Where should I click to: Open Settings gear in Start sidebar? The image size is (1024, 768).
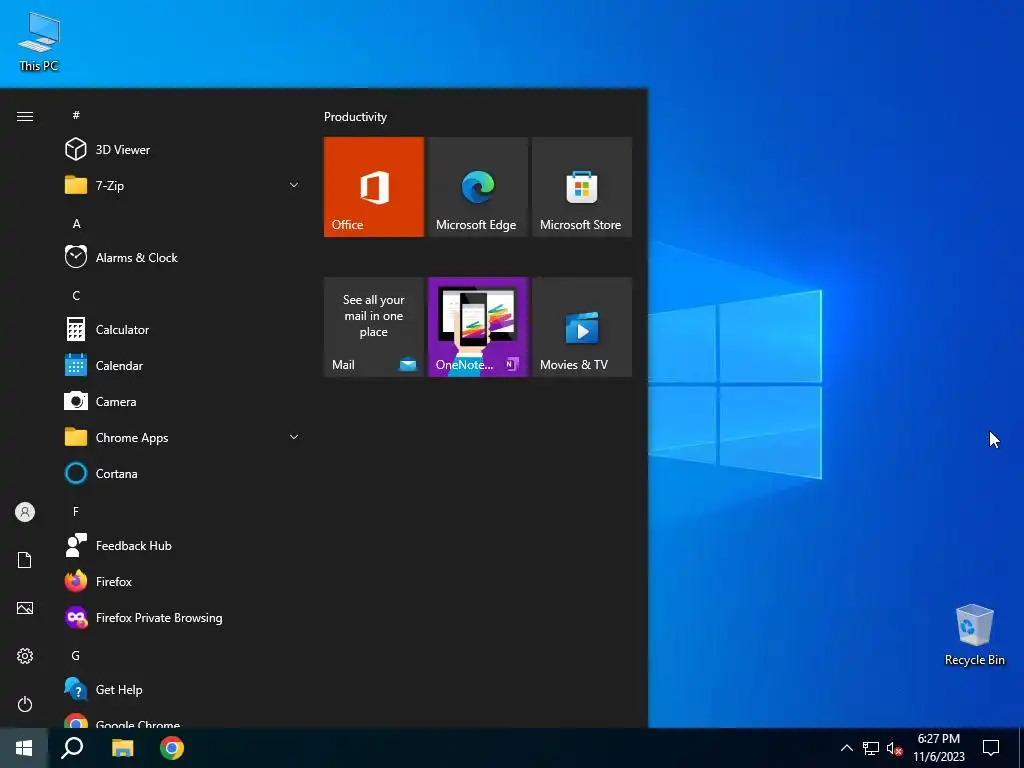click(25, 656)
